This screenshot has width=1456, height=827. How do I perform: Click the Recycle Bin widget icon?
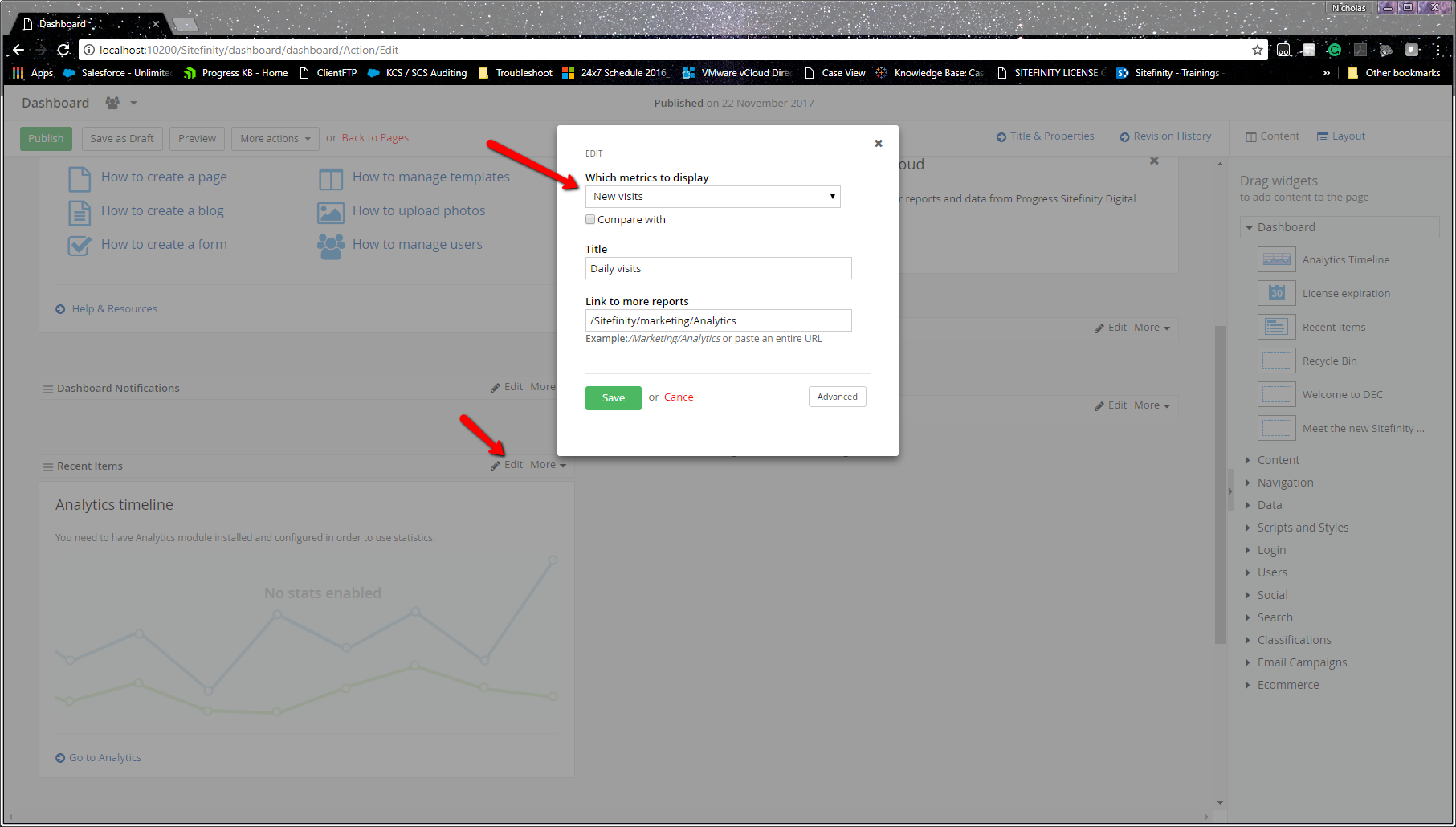click(x=1277, y=361)
